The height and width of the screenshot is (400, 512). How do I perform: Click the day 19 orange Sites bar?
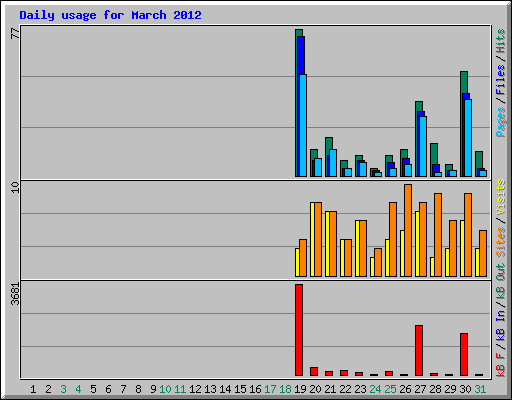pyautogui.click(x=303, y=258)
